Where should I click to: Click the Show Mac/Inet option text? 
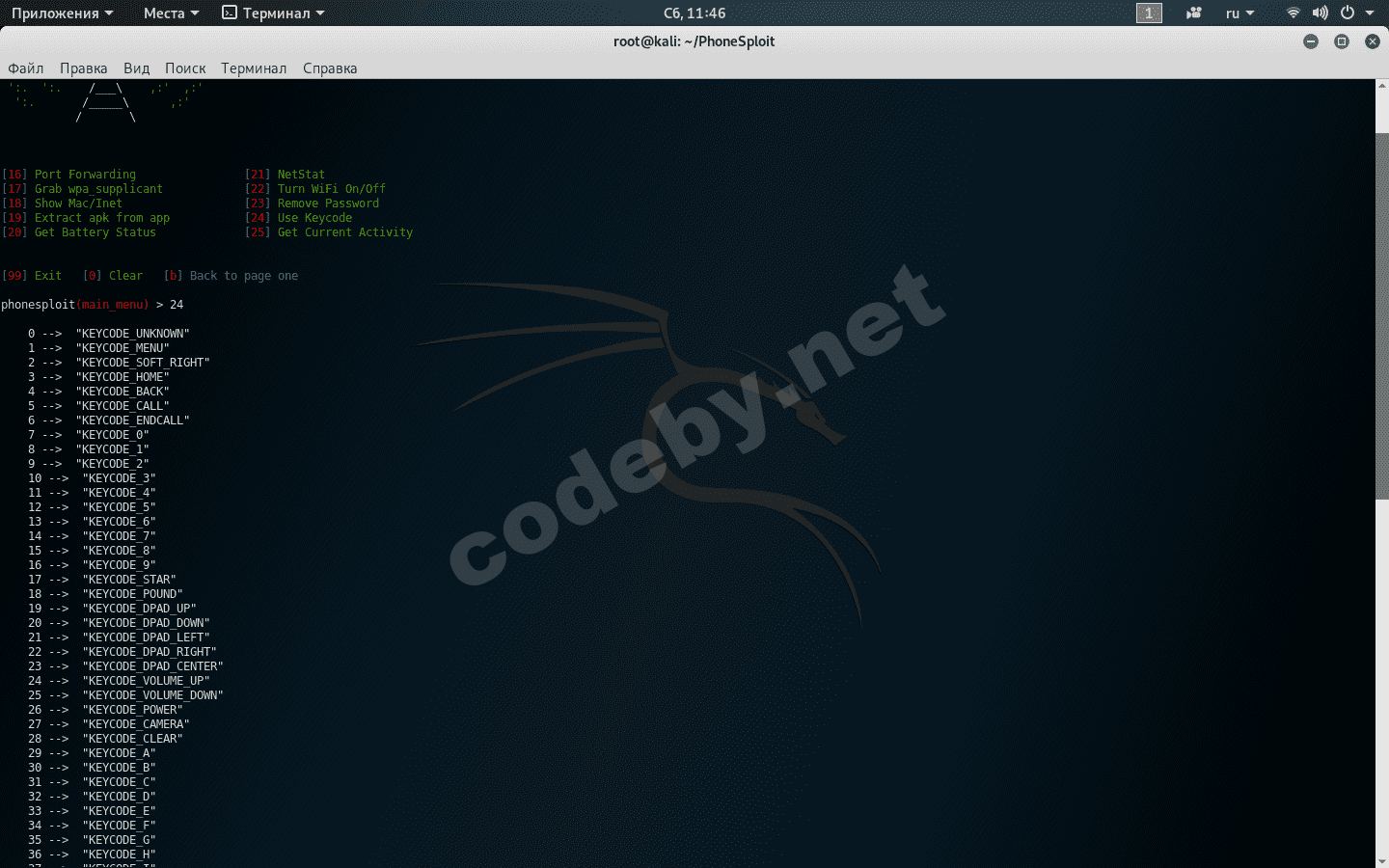tap(78, 203)
